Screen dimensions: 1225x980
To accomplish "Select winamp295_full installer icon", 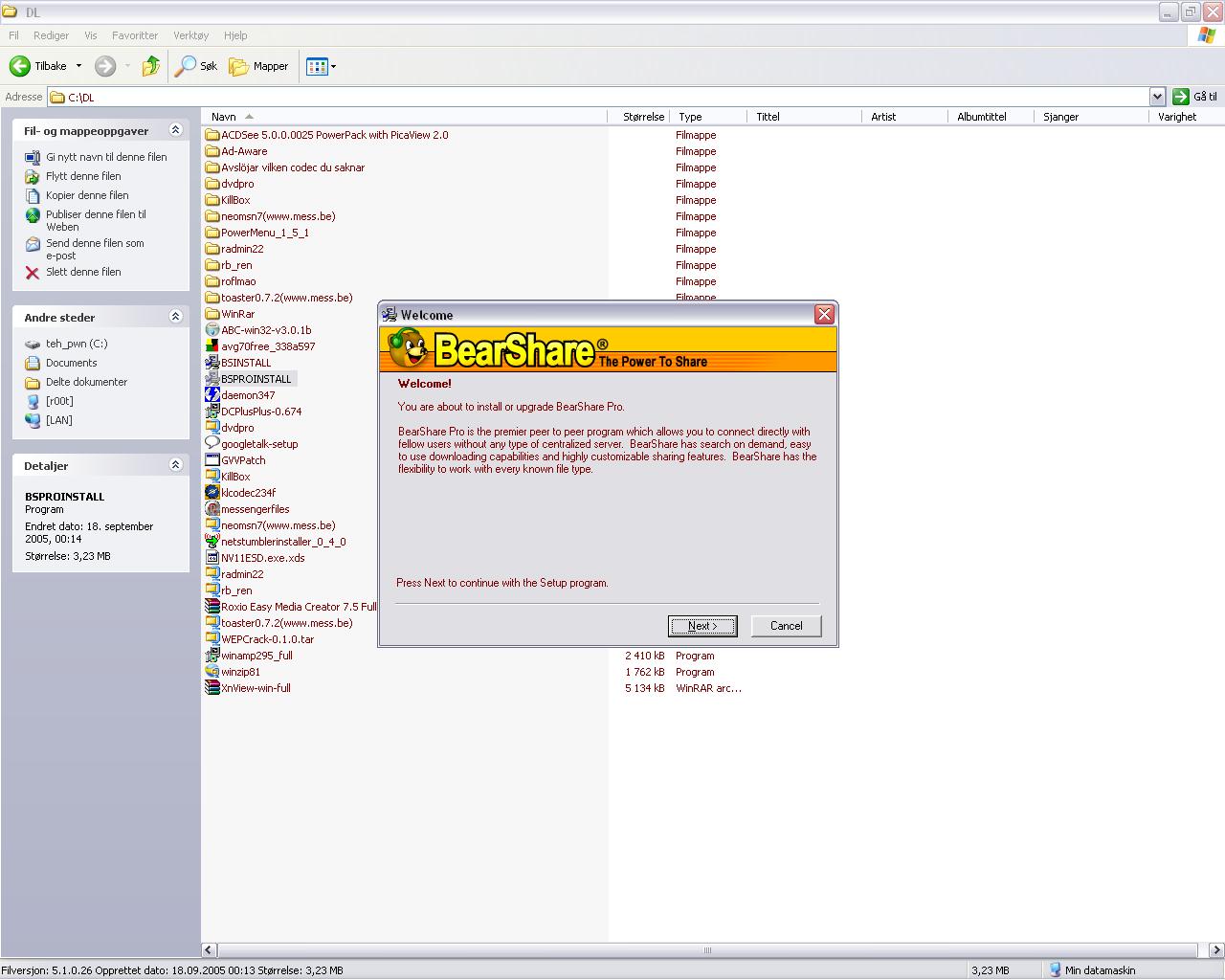I will [x=212, y=656].
